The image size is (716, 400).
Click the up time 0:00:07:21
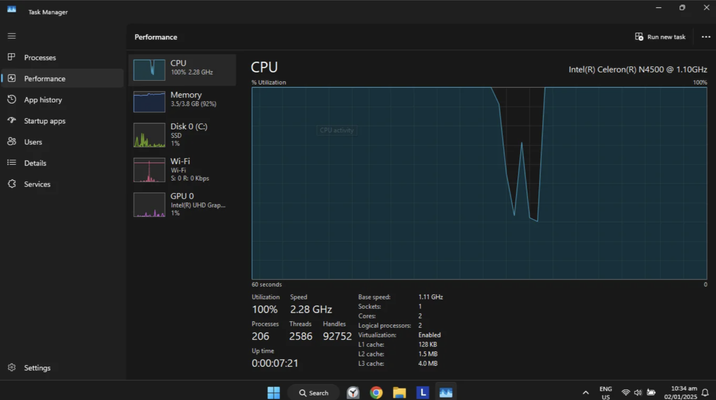275,363
